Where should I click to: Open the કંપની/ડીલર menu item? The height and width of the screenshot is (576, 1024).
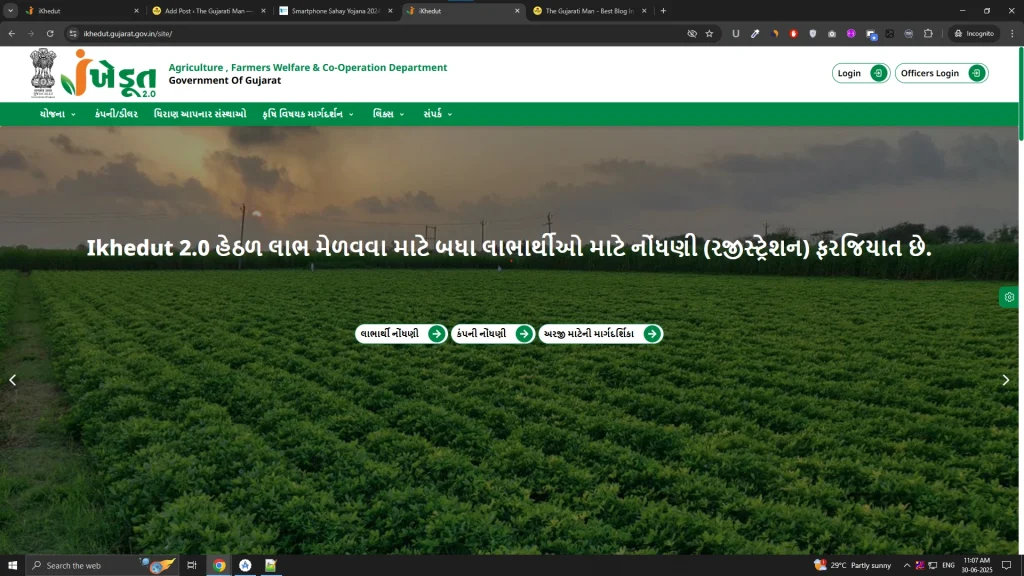point(116,114)
